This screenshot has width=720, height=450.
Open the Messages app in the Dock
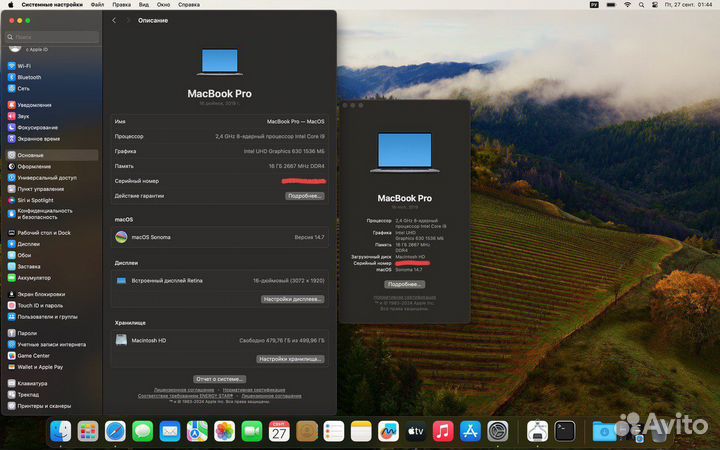pos(143,431)
